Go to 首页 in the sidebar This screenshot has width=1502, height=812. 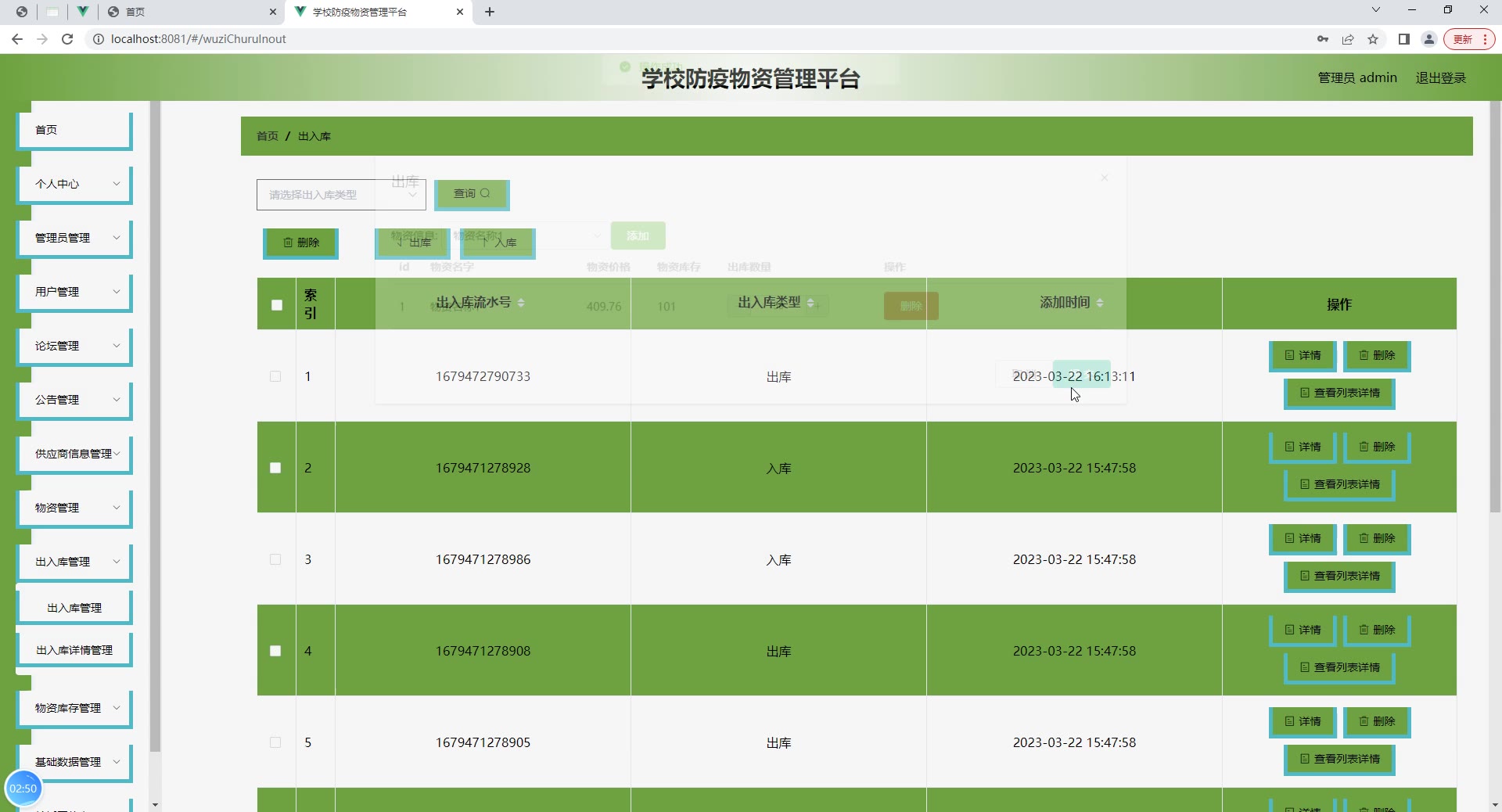pyautogui.click(x=74, y=131)
